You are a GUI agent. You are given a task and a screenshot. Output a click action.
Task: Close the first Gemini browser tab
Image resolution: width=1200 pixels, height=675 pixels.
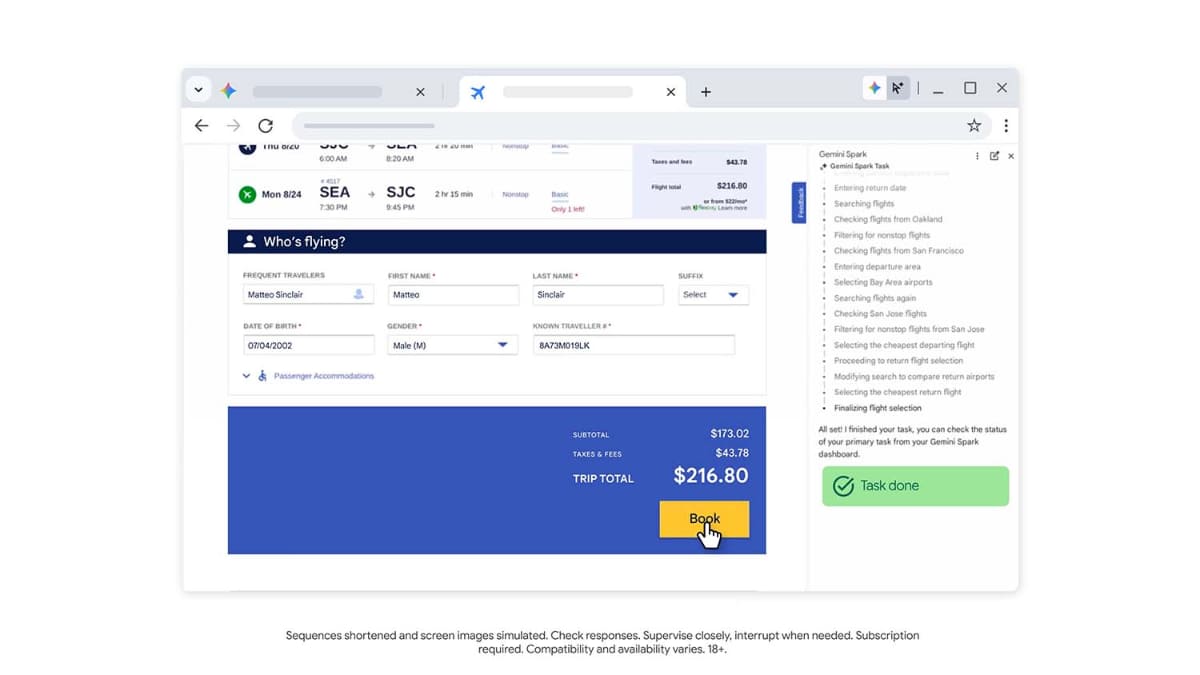(420, 92)
